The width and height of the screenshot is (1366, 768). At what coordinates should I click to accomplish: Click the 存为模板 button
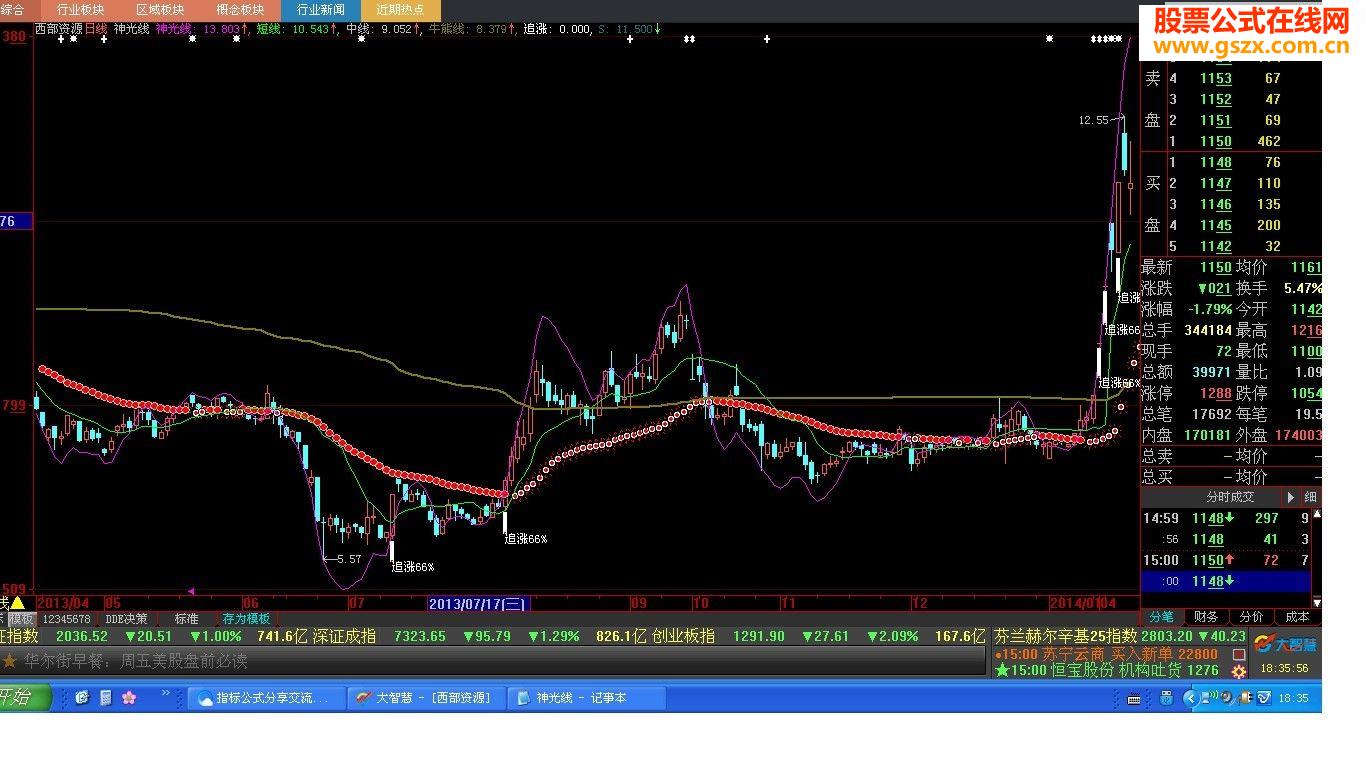tap(245, 618)
